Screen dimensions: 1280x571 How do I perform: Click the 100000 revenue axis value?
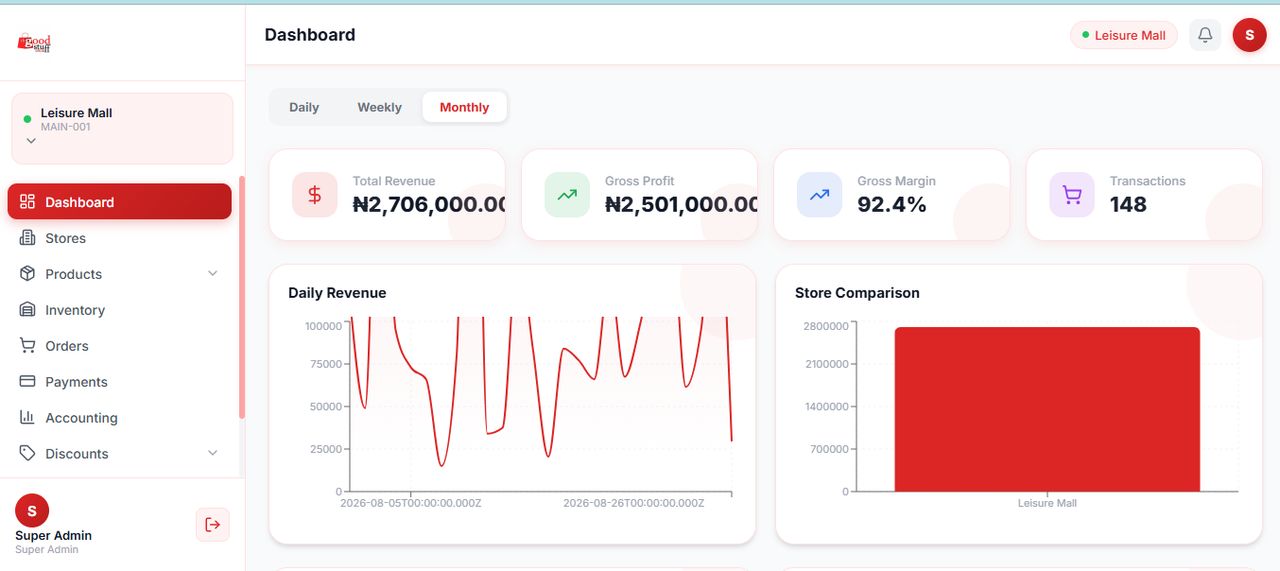(323, 326)
